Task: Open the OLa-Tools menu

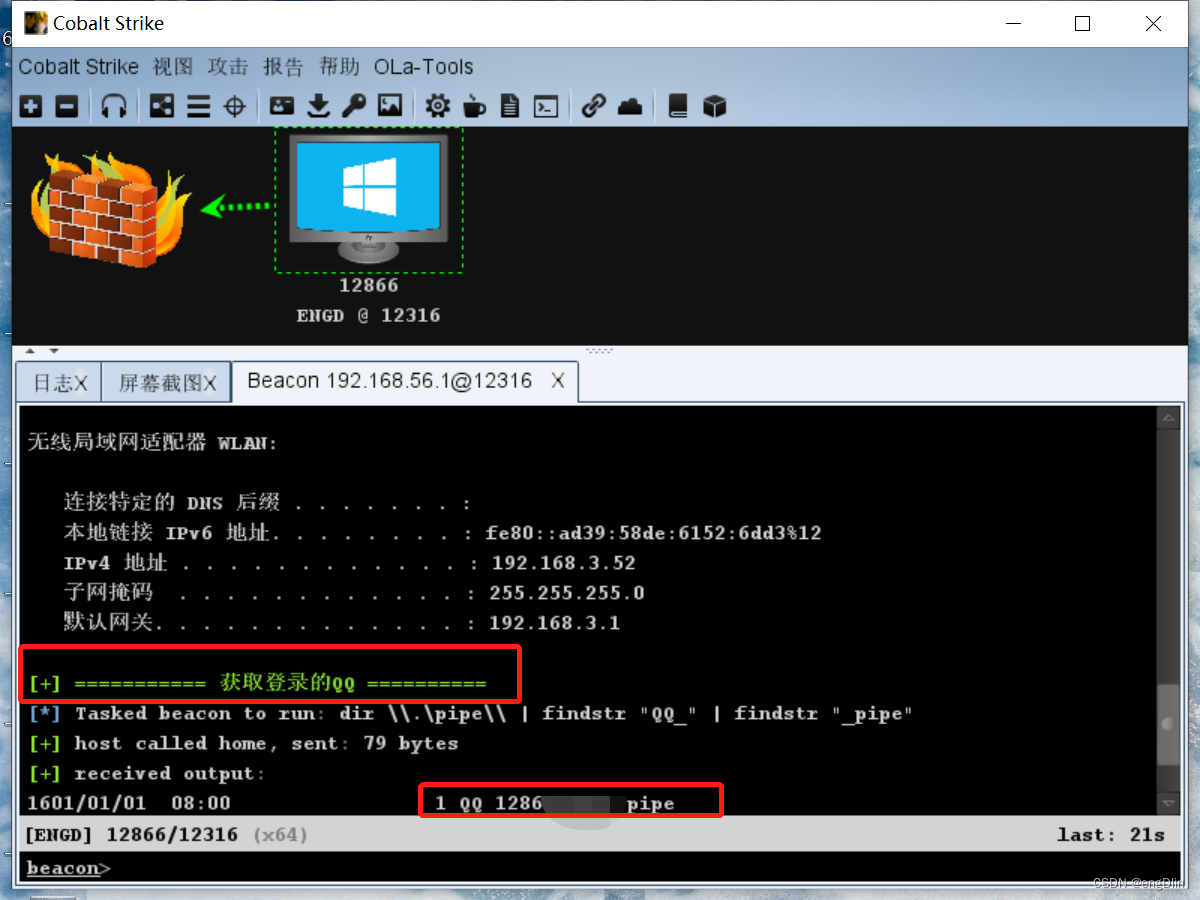Action: (x=424, y=67)
